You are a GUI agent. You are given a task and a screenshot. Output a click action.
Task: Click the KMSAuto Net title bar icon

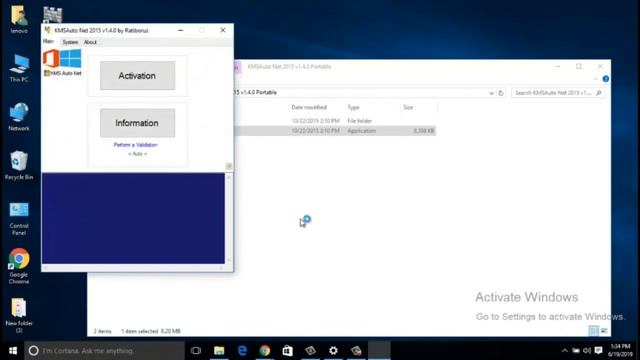click(48, 30)
